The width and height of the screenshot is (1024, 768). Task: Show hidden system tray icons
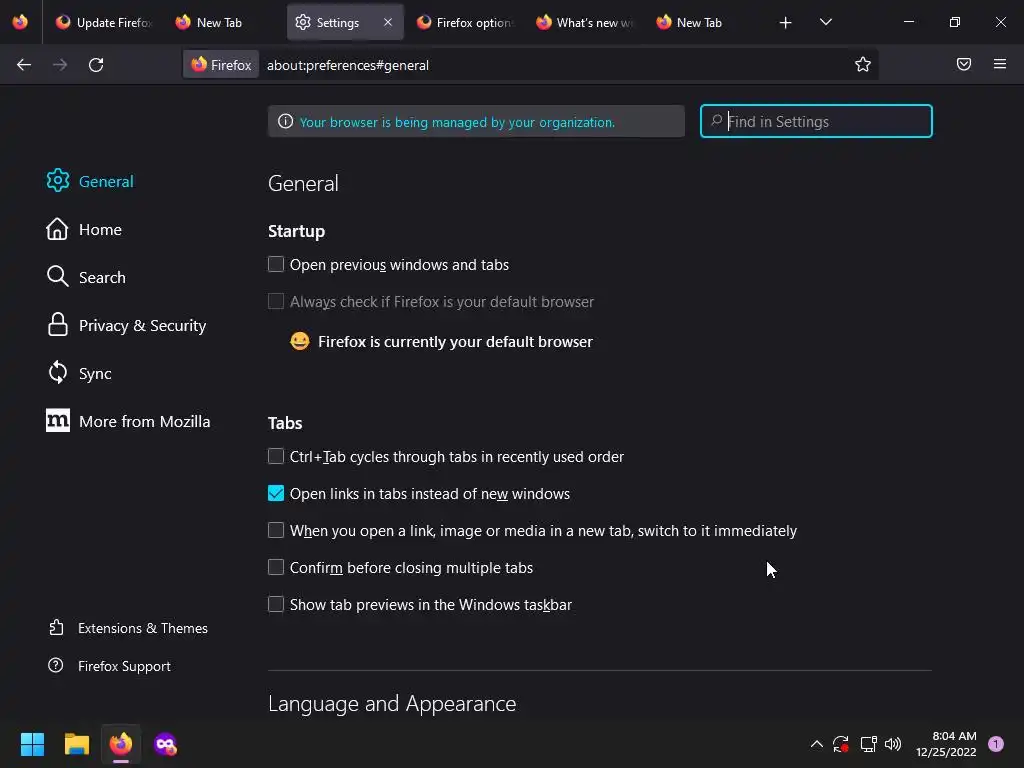816,744
